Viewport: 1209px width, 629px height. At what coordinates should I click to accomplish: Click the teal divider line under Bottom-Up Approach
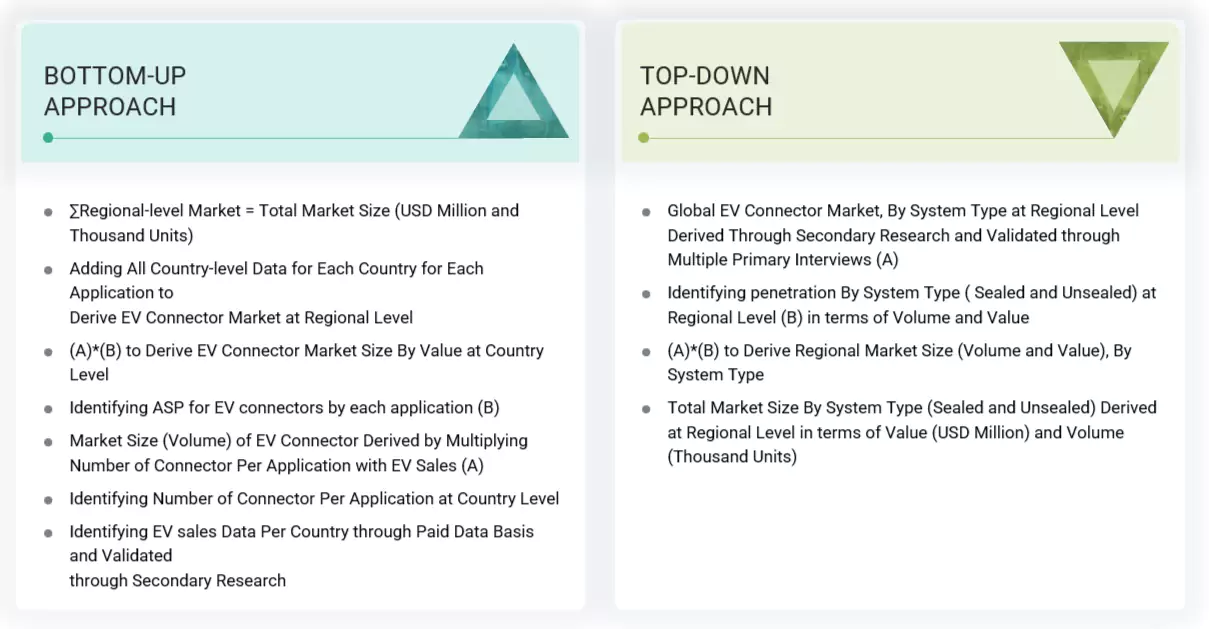coord(300,137)
